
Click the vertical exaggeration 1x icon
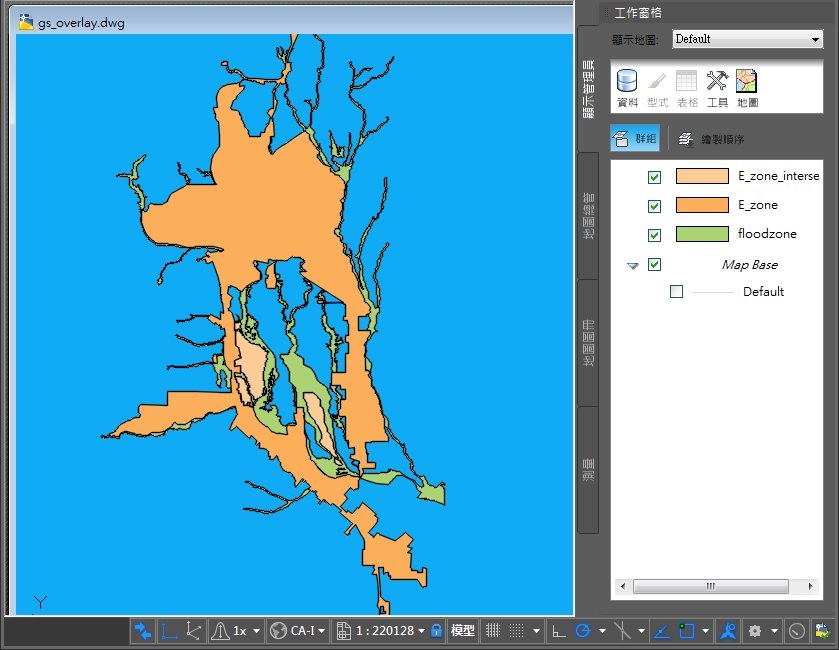point(220,631)
